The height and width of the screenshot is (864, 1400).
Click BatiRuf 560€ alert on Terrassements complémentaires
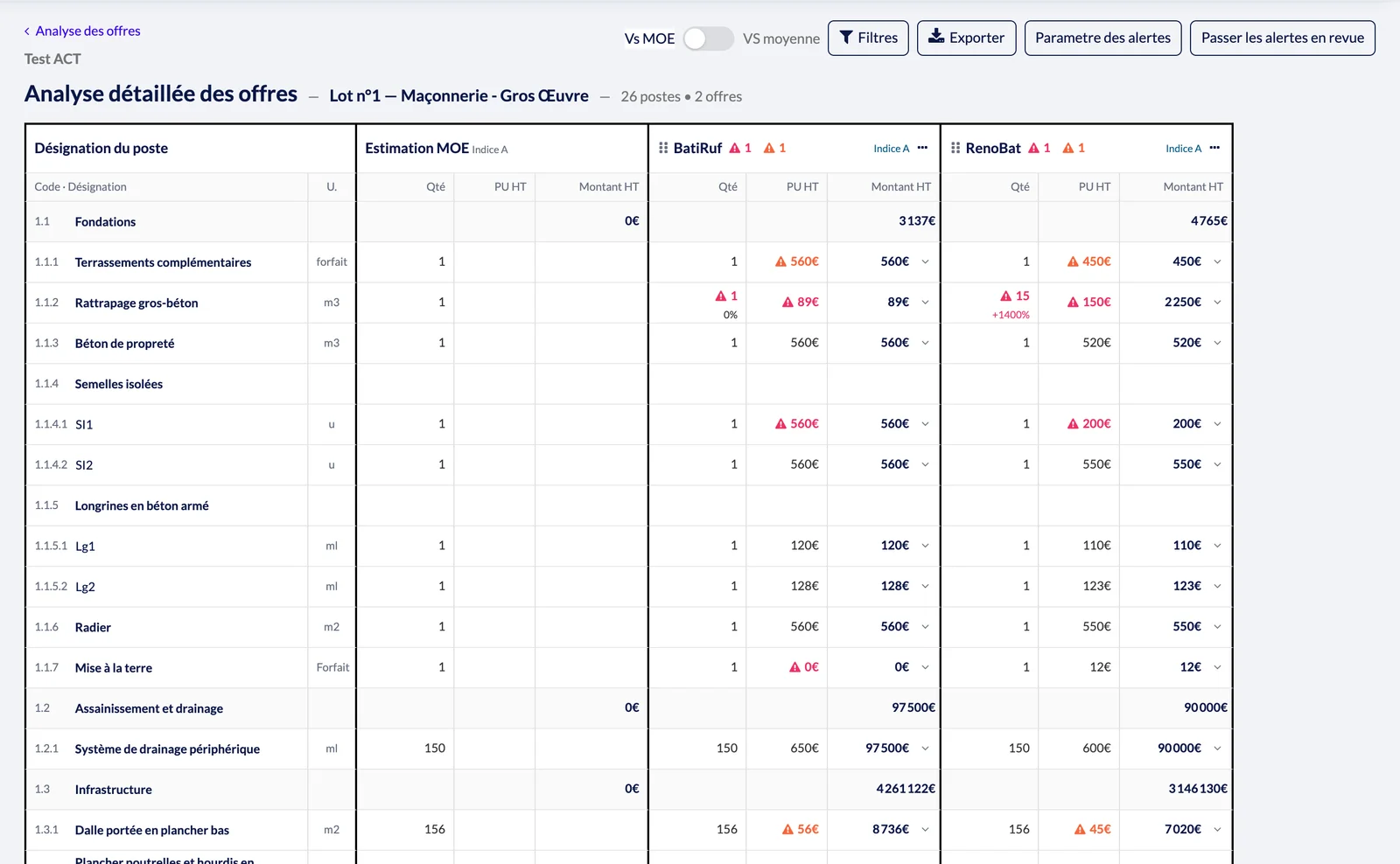click(x=796, y=261)
